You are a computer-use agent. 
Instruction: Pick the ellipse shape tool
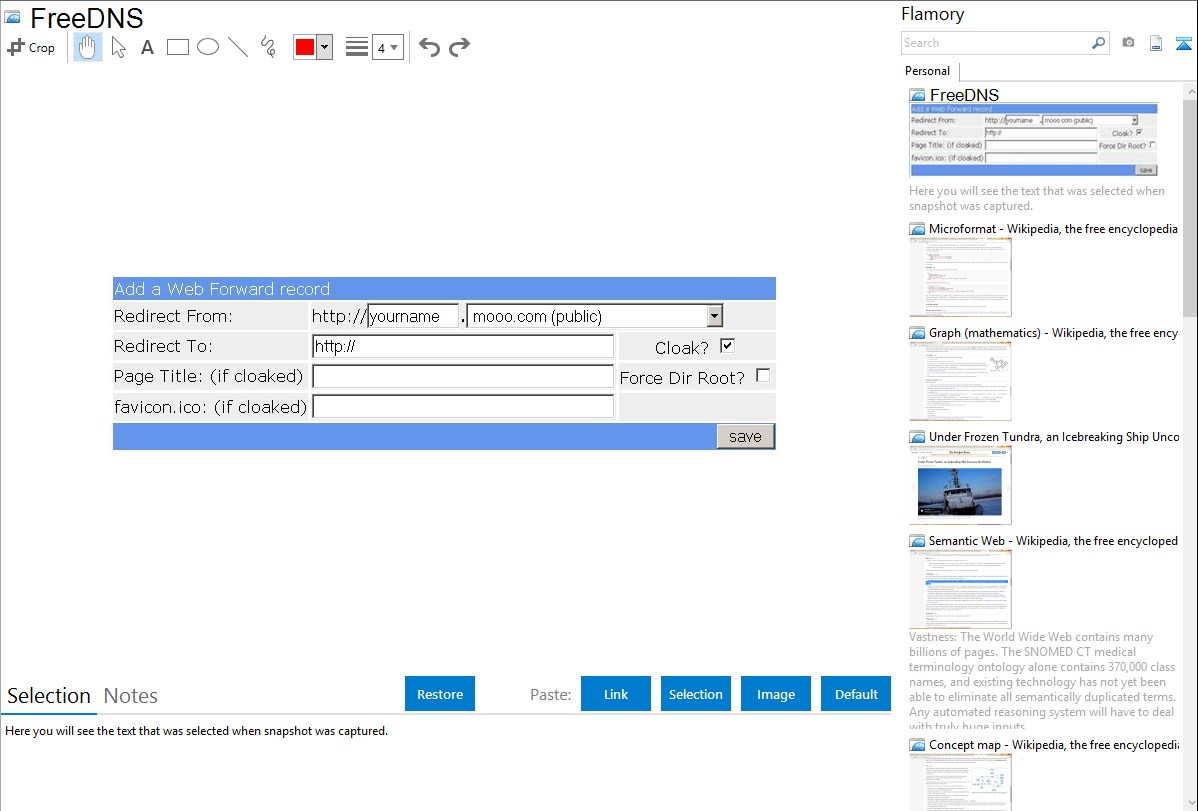tap(208, 47)
